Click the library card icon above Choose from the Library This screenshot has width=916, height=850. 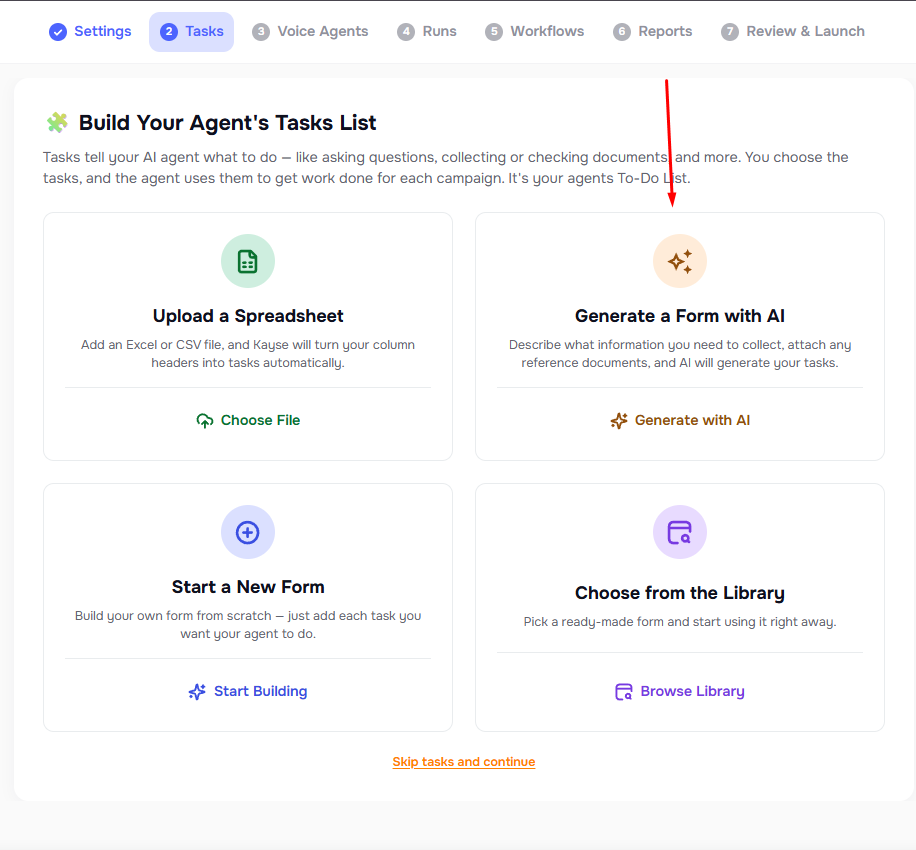click(x=679, y=532)
